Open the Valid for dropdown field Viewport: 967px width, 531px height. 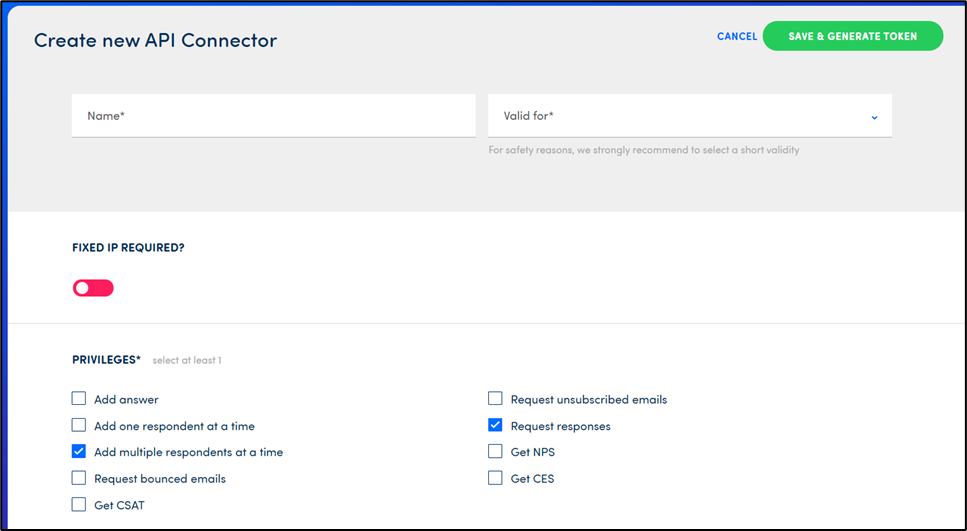tap(680, 116)
